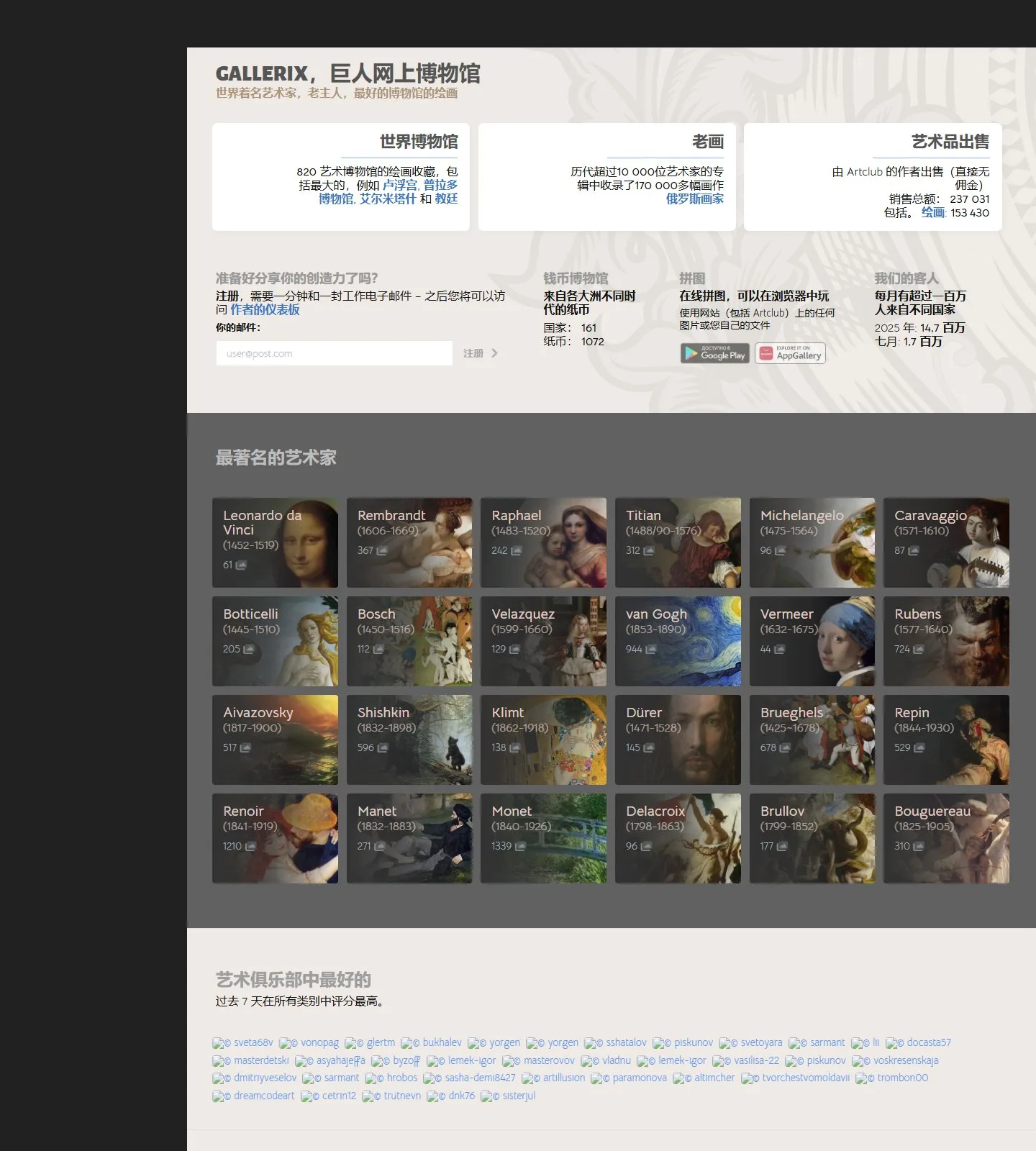Open the 教廷 museum link
1036x1151 pixels.
[446, 199]
